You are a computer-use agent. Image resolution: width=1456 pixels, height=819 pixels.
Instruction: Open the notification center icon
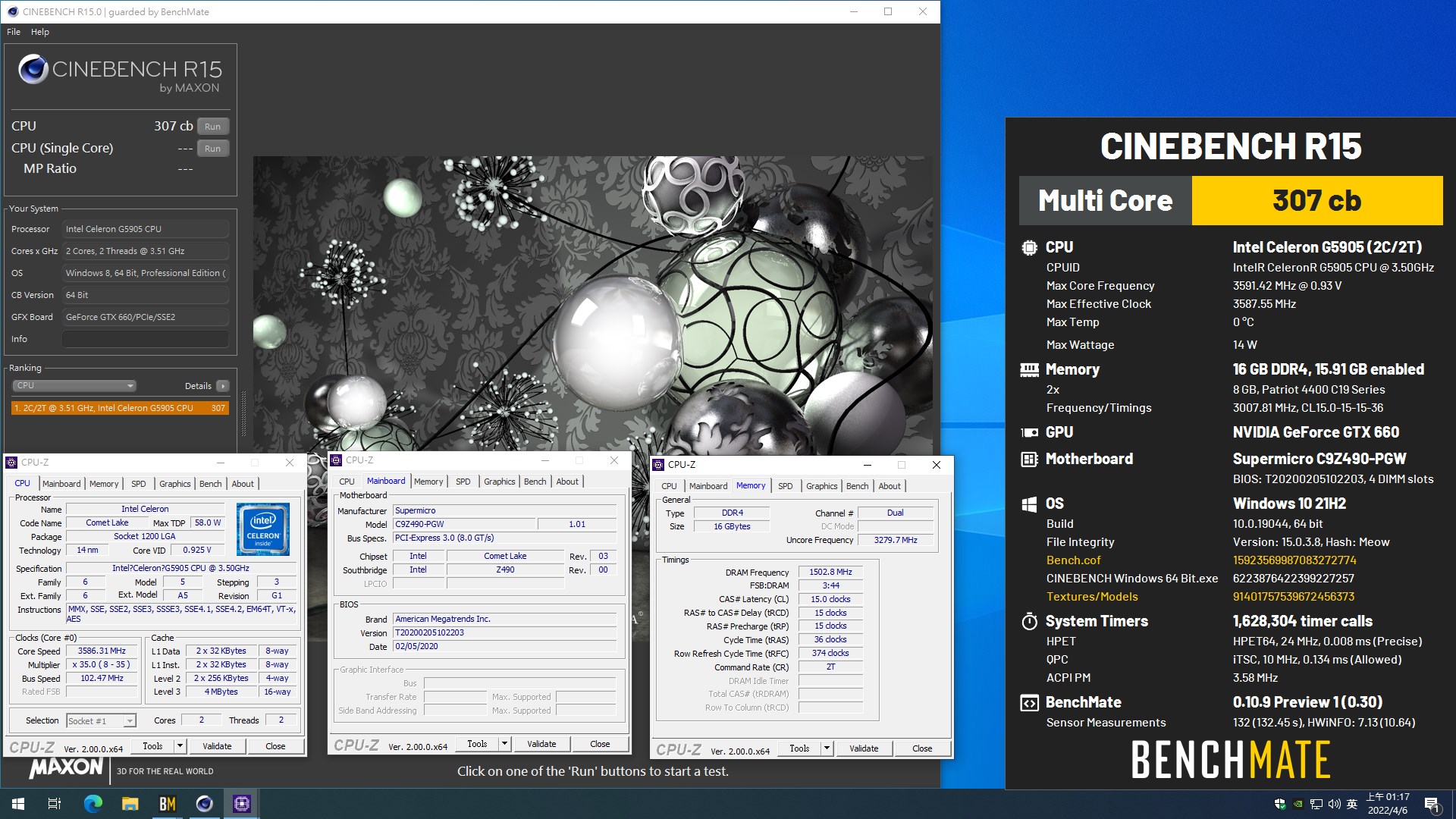pos(1432,804)
